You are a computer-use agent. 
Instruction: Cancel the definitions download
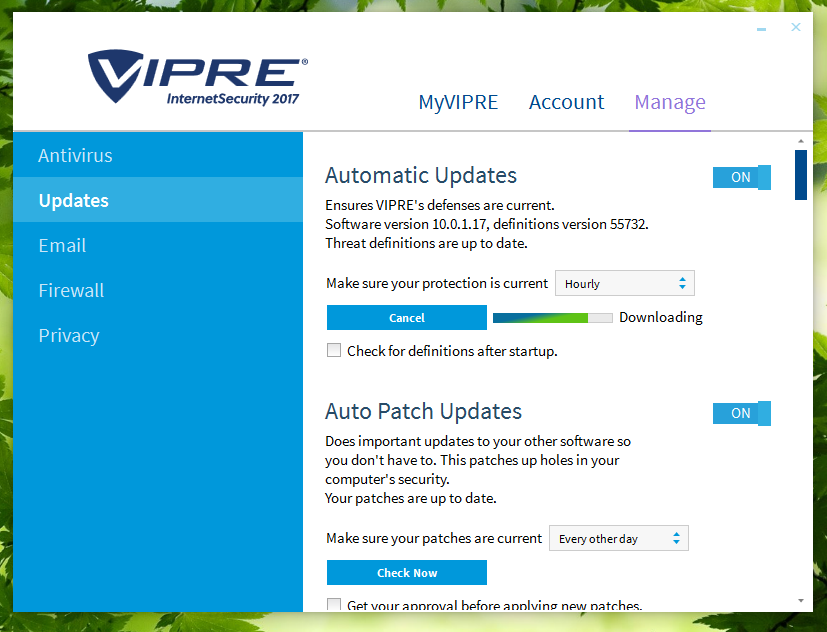(x=407, y=318)
